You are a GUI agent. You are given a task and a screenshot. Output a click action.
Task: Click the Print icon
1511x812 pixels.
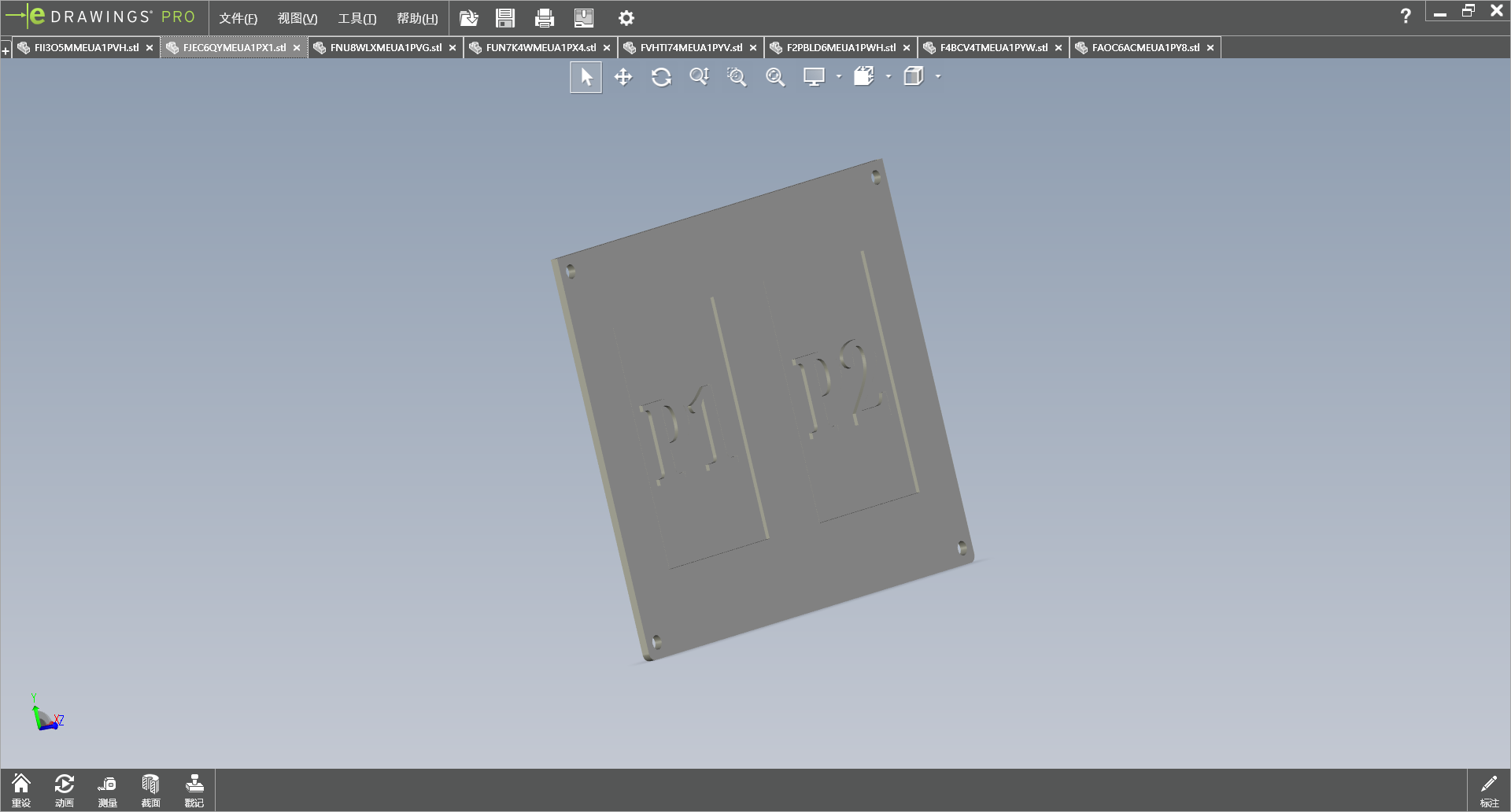click(545, 17)
